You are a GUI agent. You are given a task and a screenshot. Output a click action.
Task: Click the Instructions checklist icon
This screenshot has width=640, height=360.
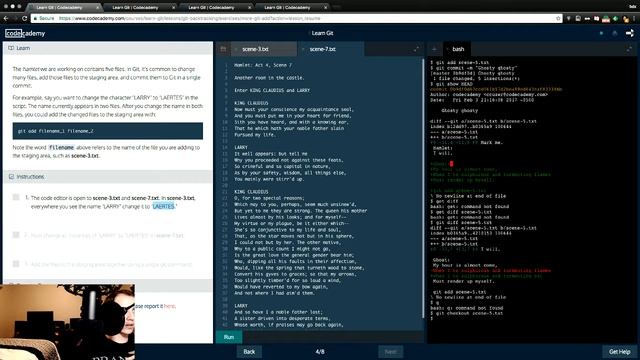tap(11, 177)
